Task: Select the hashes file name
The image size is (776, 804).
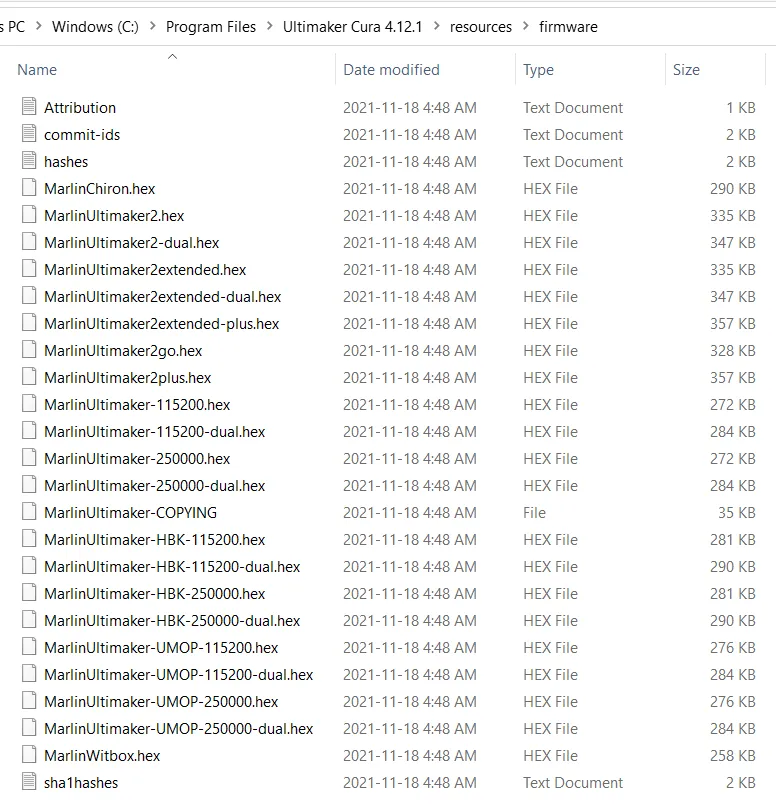Action: click(66, 162)
